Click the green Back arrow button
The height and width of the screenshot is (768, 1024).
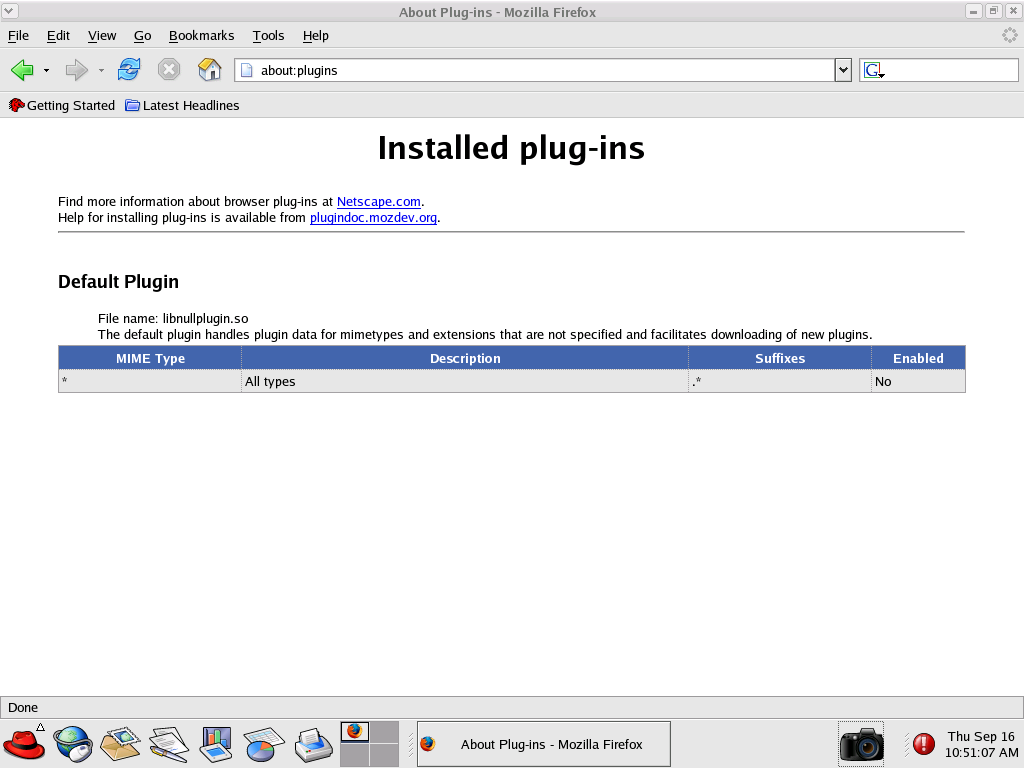(22, 70)
